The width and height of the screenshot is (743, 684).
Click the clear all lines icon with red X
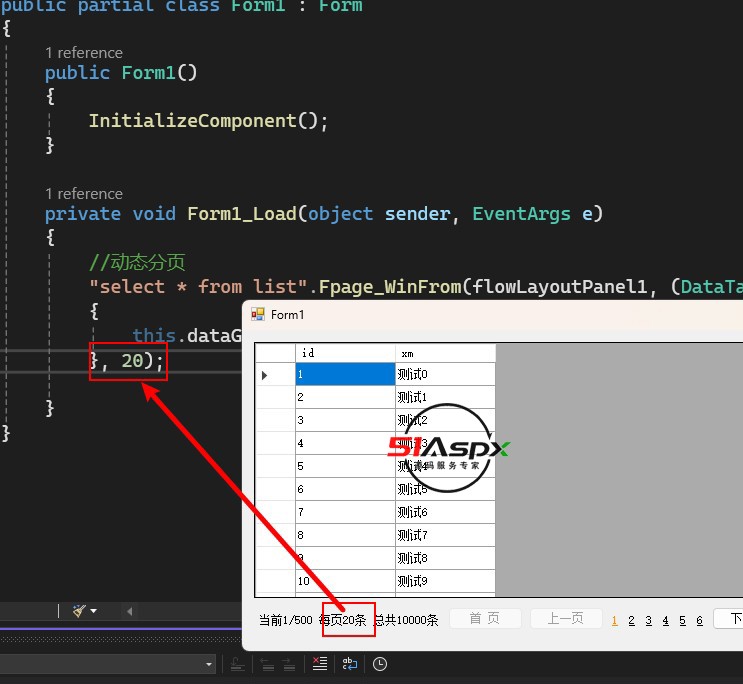pyautogui.click(x=320, y=664)
